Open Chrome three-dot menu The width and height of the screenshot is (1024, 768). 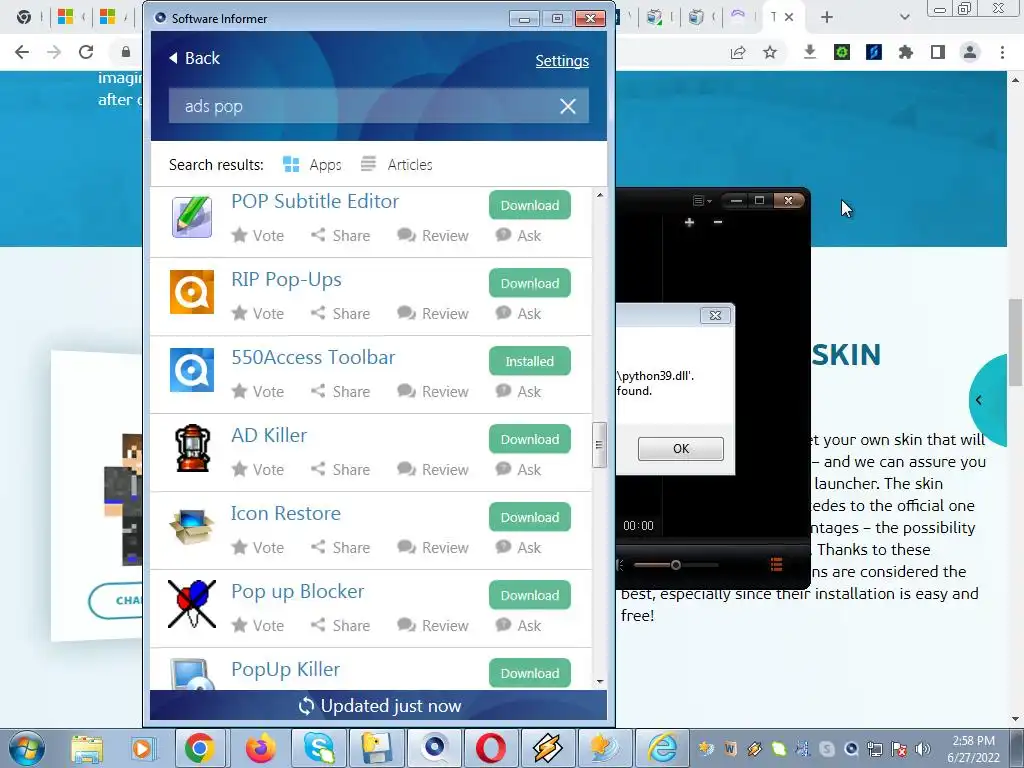[x=1002, y=52]
